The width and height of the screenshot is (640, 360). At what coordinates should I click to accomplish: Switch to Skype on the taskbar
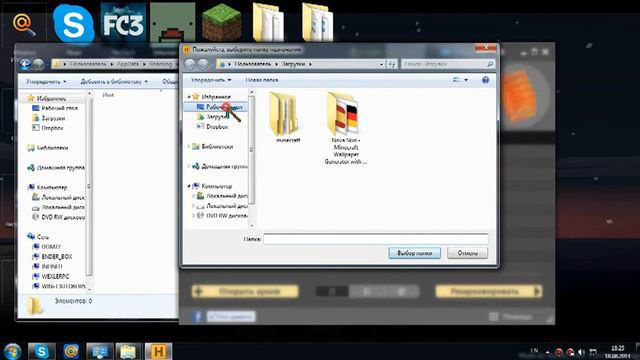coord(42,351)
